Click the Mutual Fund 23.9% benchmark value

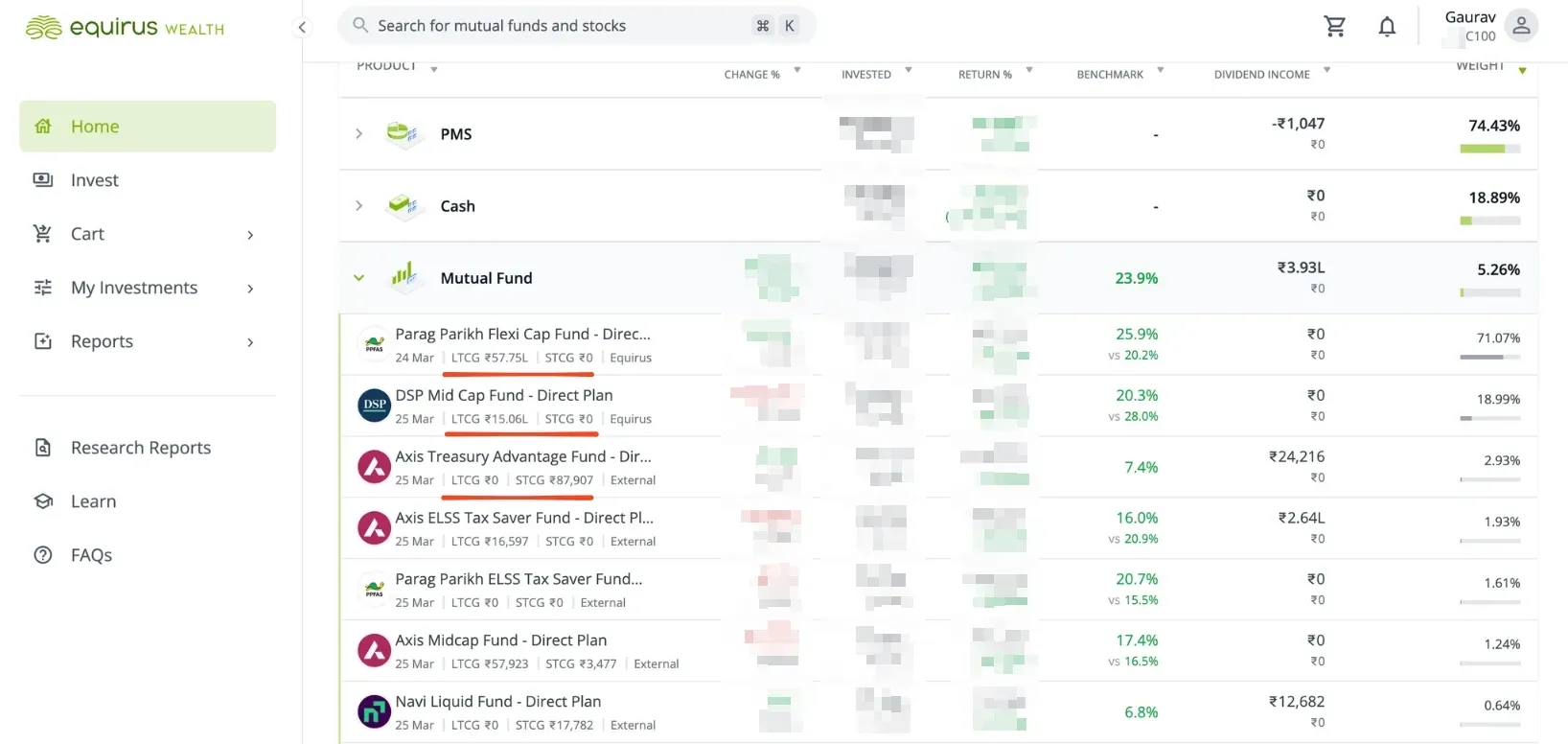(x=1136, y=278)
